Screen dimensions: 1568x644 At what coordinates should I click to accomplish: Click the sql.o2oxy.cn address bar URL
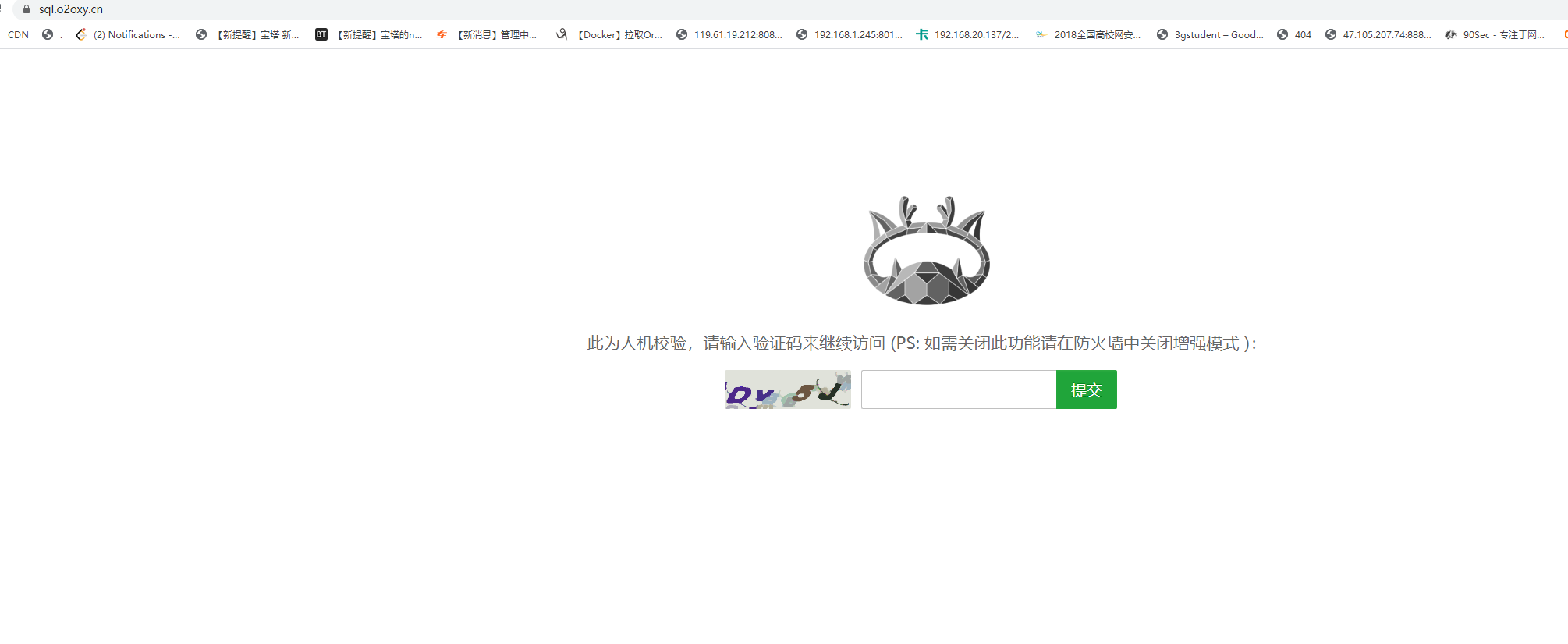71,9
